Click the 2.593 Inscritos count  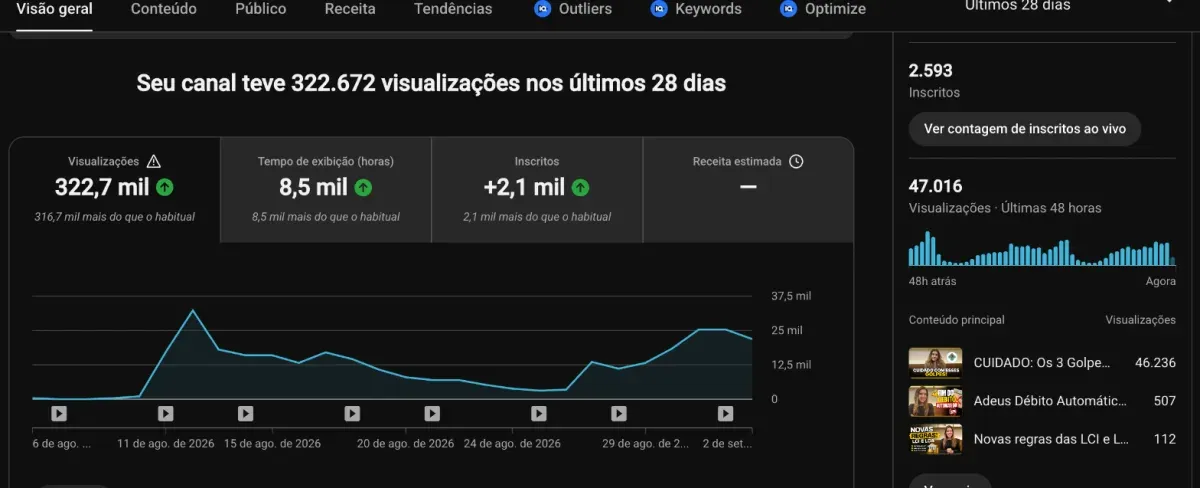click(930, 71)
